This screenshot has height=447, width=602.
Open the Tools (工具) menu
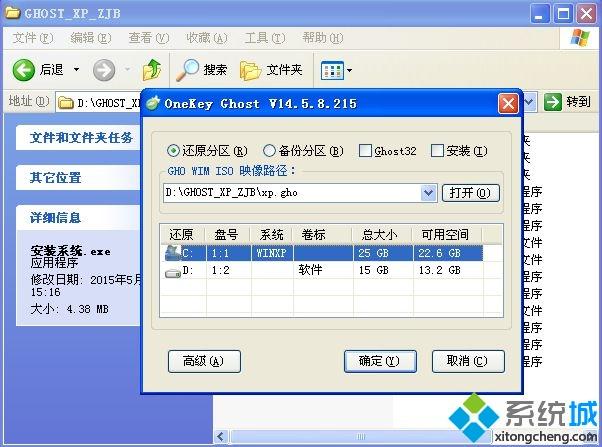(265, 38)
